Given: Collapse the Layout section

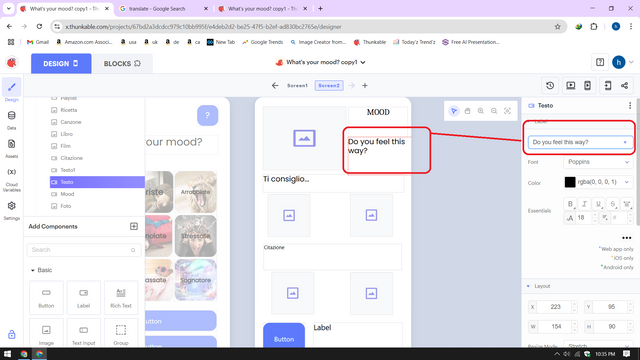Looking at the screenshot, I should click(528, 286).
